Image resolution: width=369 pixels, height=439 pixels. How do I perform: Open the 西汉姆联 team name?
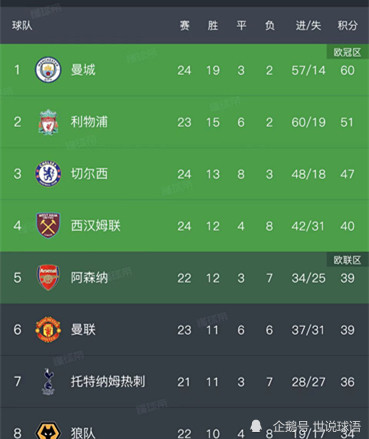(x=95, y=226)
